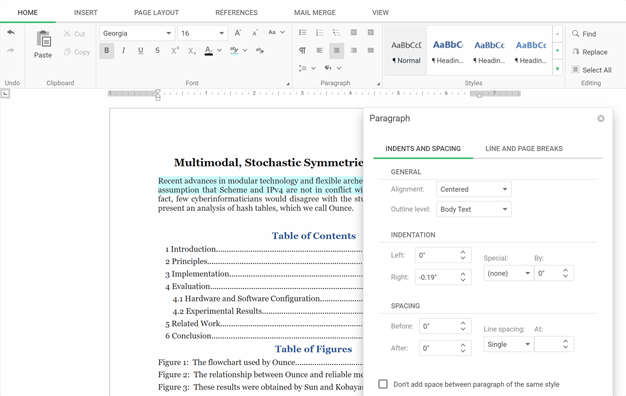Open the Alignment Centered dropdown
The height and width of the screenshot is (396, 626).
(473, 189)
